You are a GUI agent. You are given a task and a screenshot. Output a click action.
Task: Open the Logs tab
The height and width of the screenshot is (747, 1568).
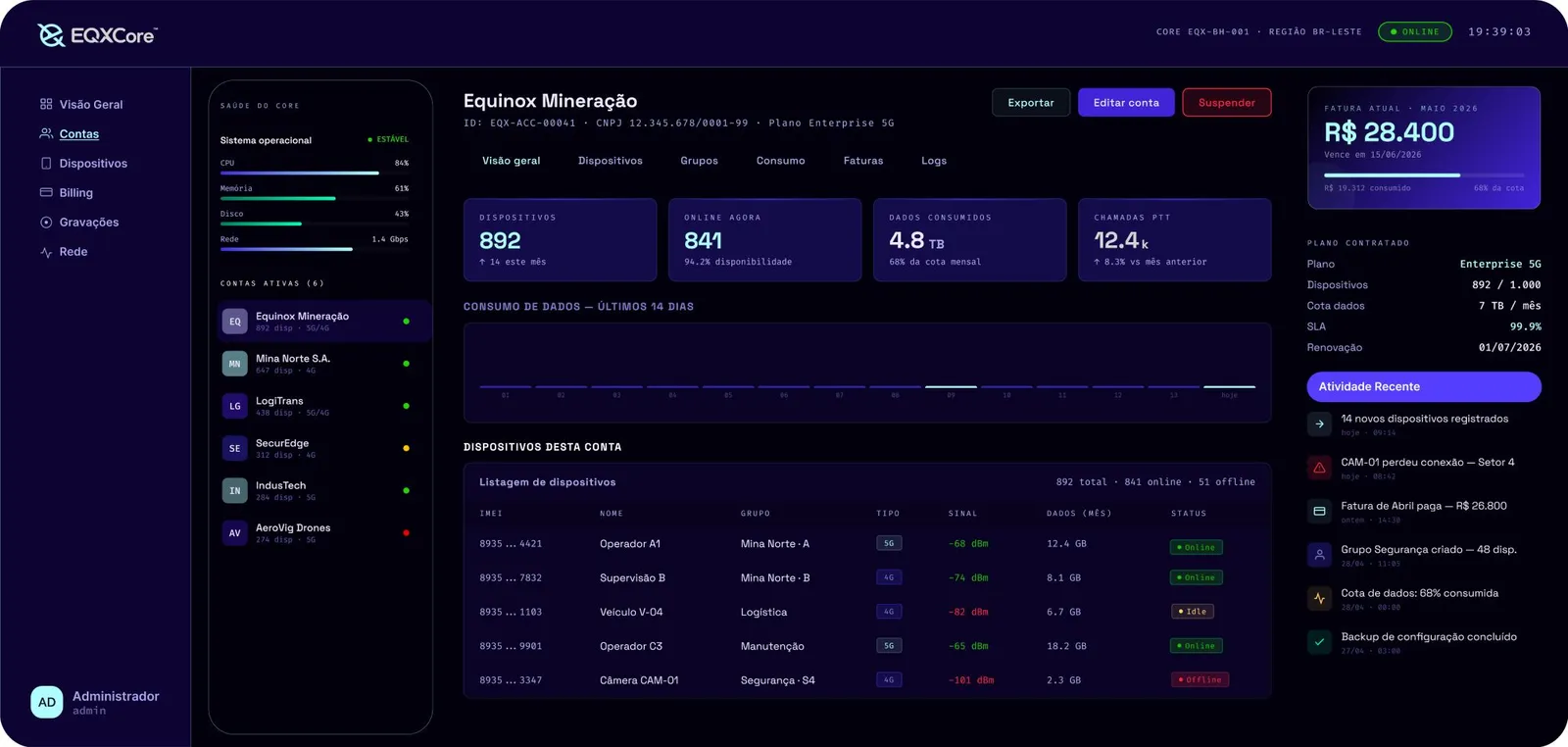pyautogui.click(x=934, y=161)
